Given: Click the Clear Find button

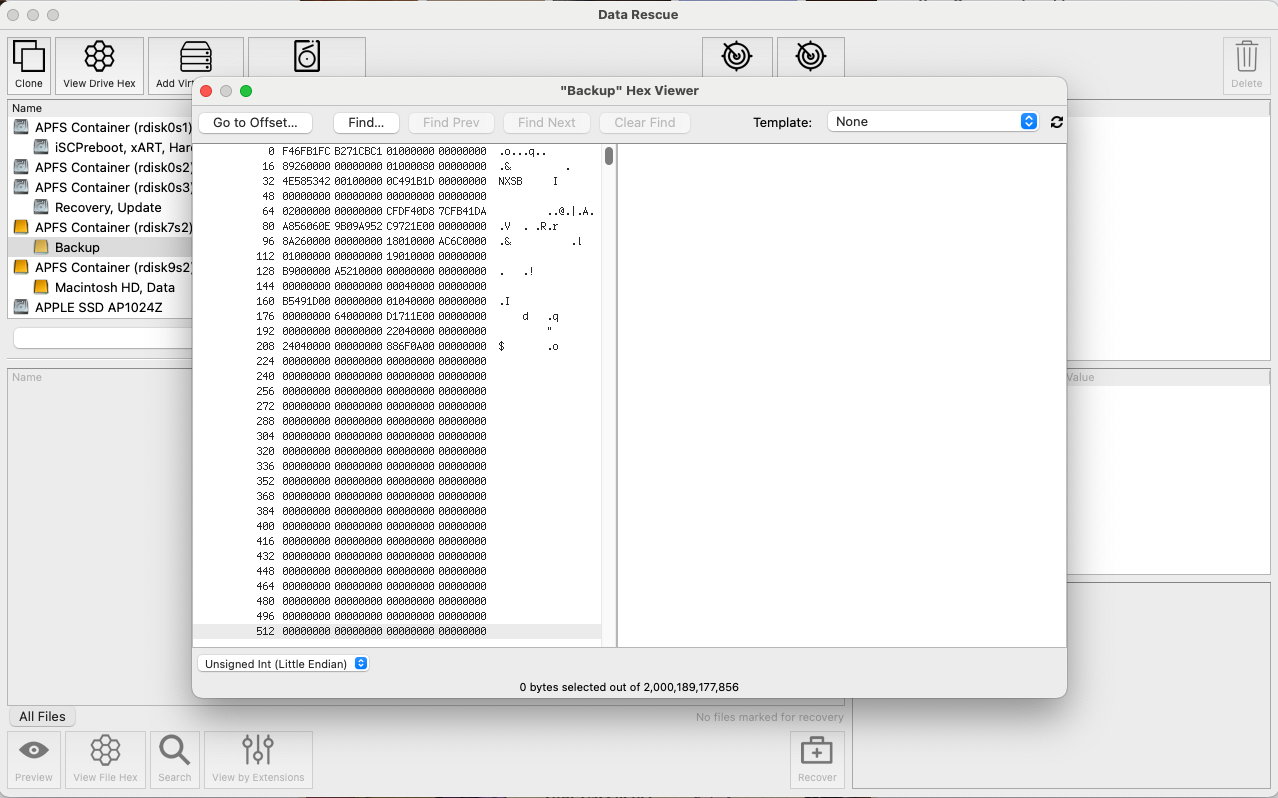Looking at the screenshot, I should coord(644,122).
